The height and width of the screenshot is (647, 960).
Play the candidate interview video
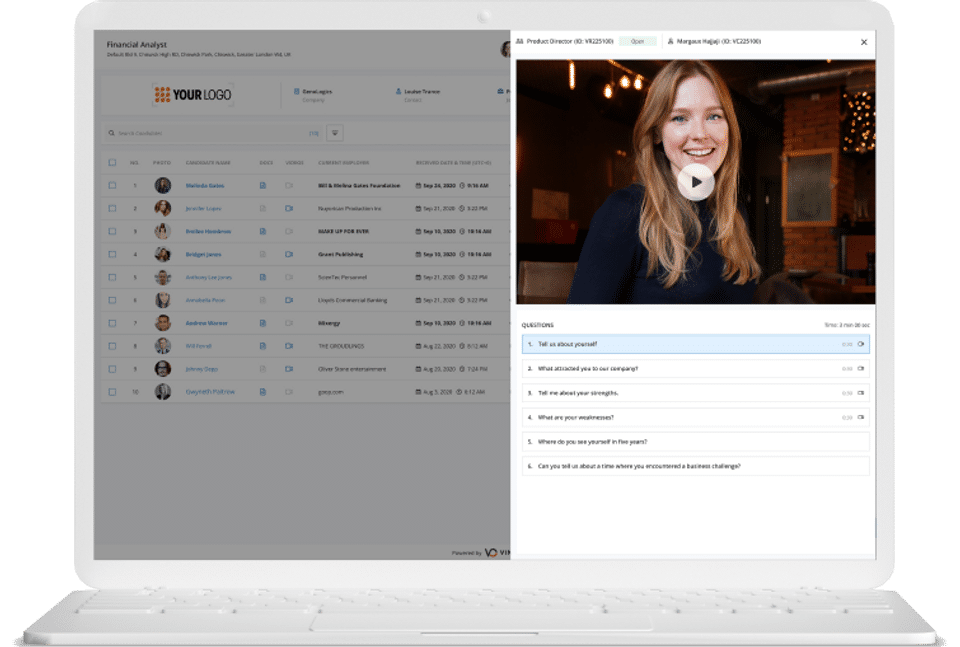tap(696, 182)
